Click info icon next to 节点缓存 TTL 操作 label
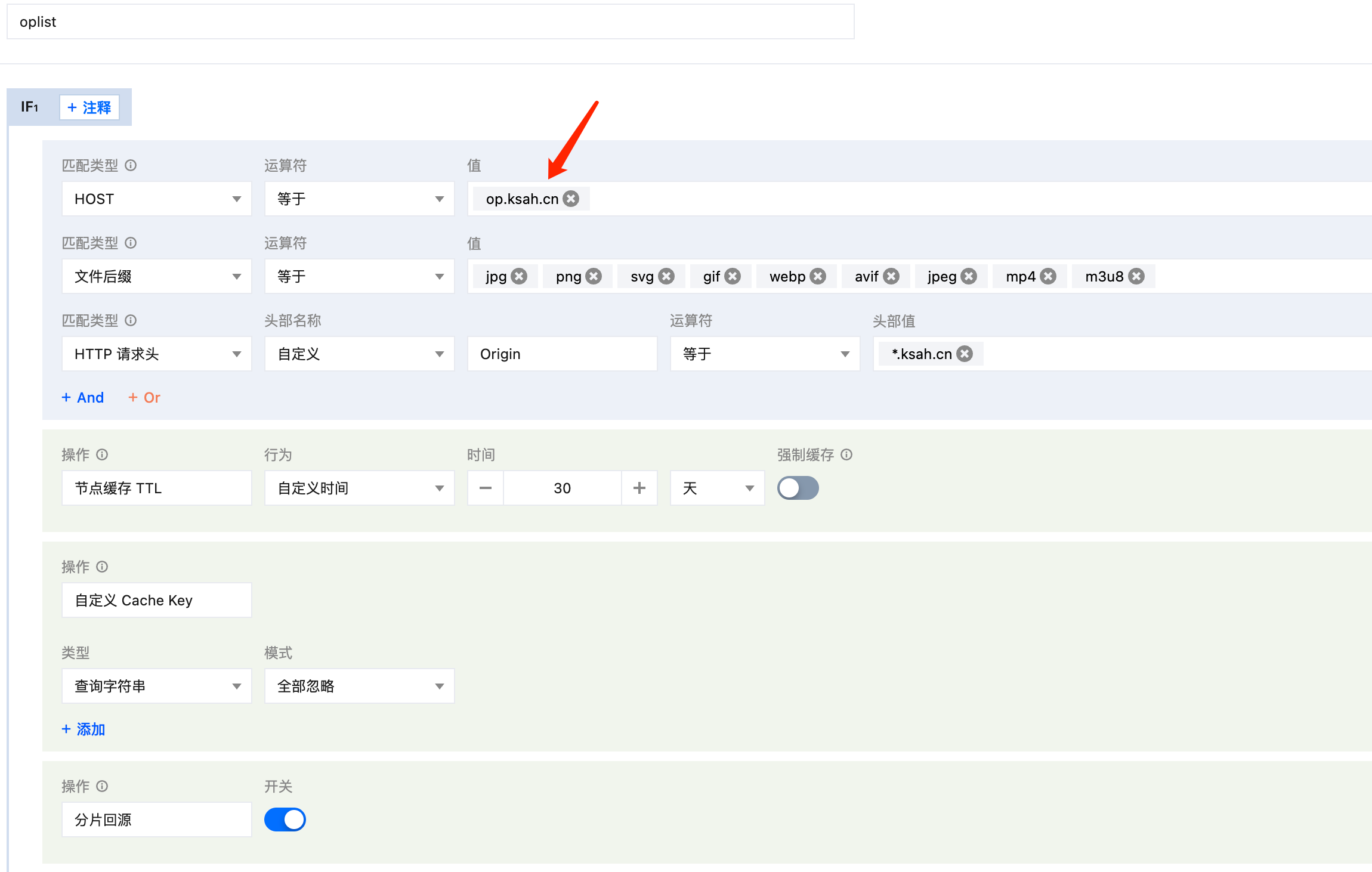Viewport: 1372px width, 872px height. (x=102, y=454)
